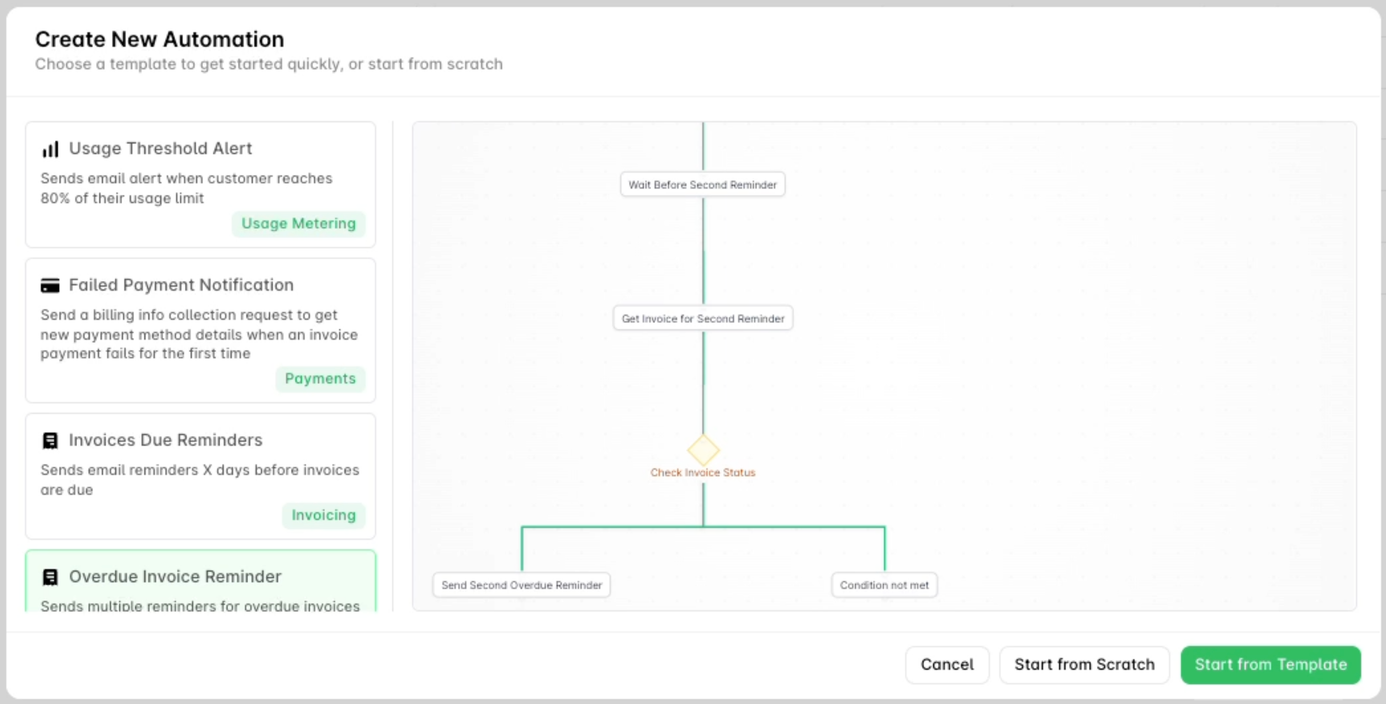Select the Condition not met node

point(884,585)
